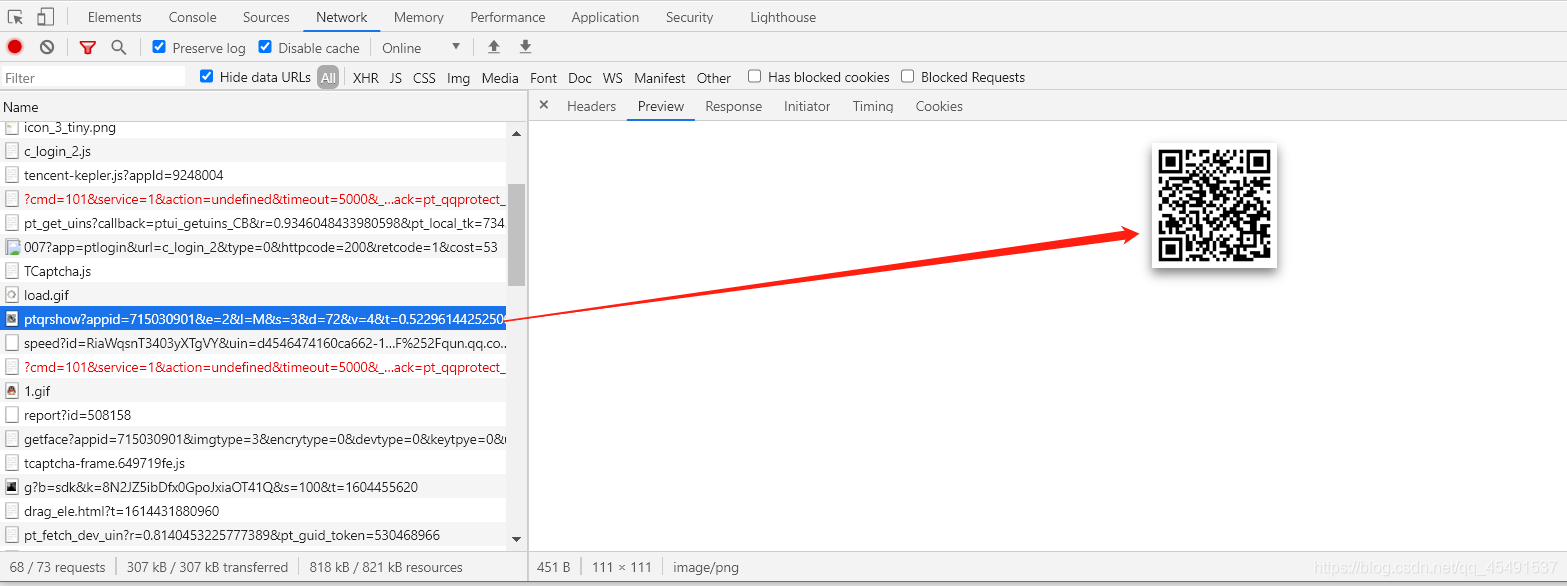1567x586 pixels.
Task: Focus the Filter text field
Action: click(x=93, y=77)
